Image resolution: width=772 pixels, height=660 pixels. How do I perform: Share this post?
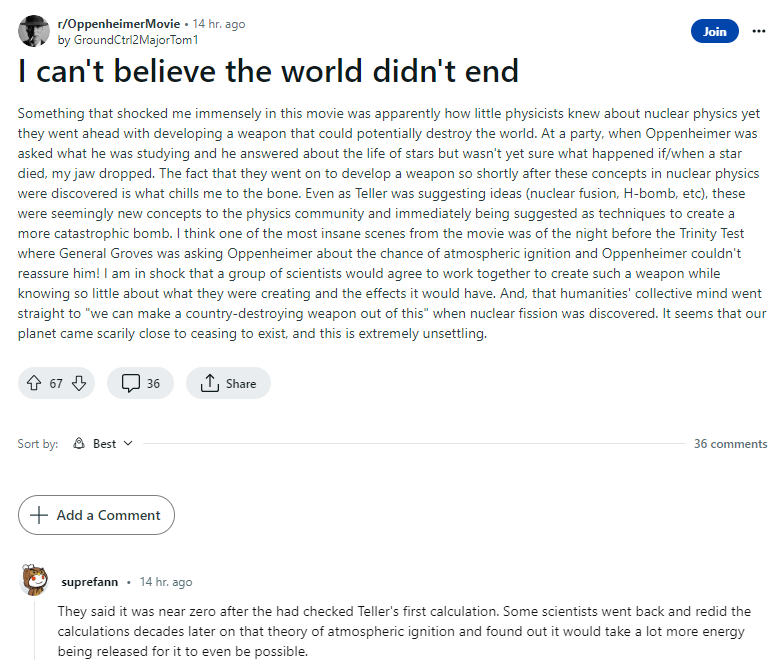coord(229,383)
